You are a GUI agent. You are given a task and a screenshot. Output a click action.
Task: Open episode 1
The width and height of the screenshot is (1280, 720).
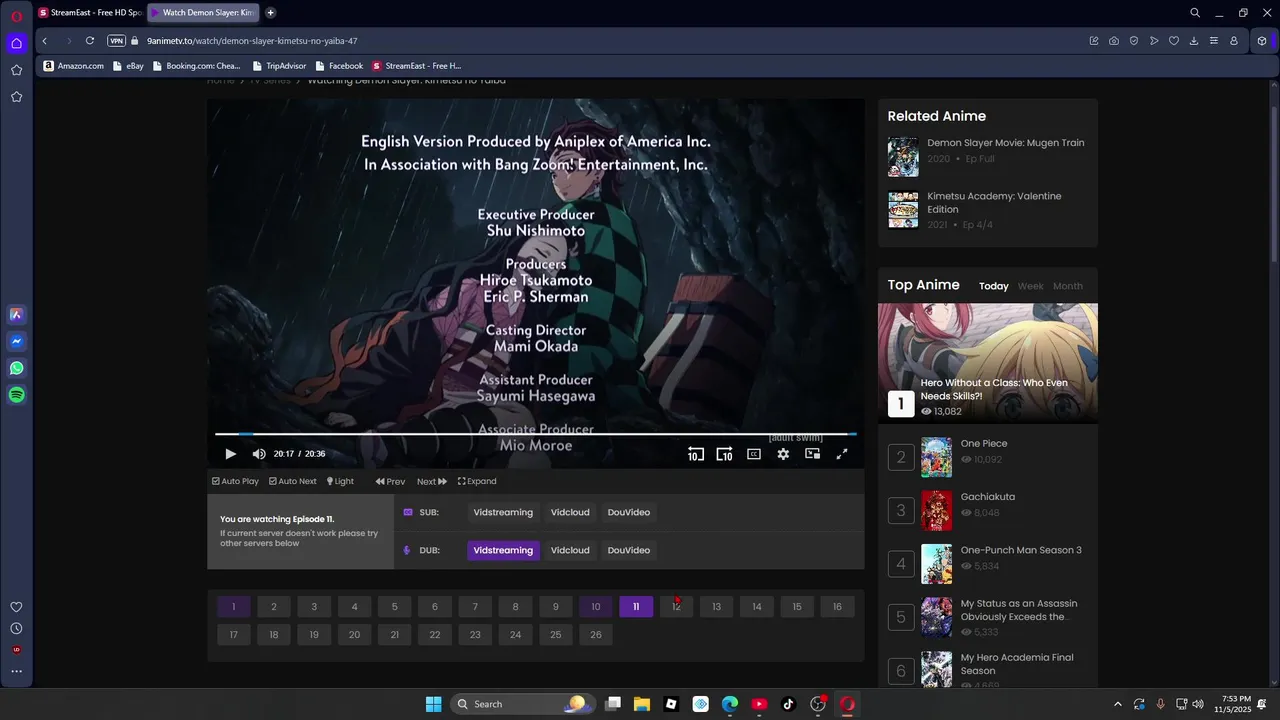point(234,607)
